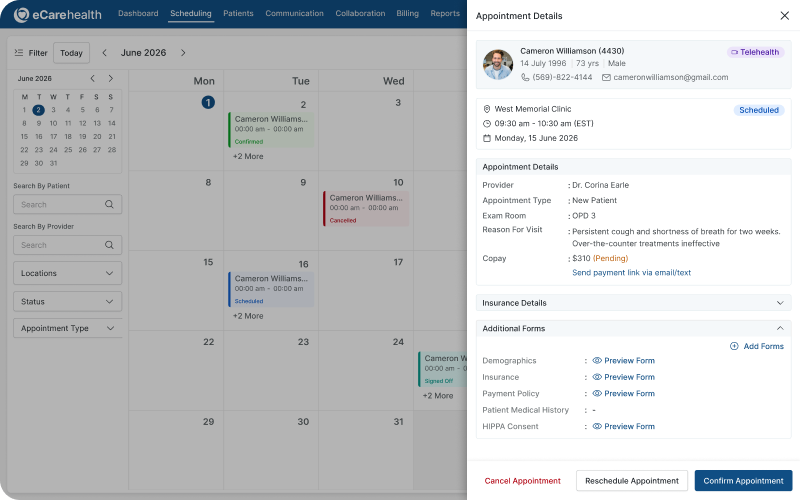800x500 pixels.
Task: Open the Collaboration tab
Action: pyautogui.click(x=360, y=13)
